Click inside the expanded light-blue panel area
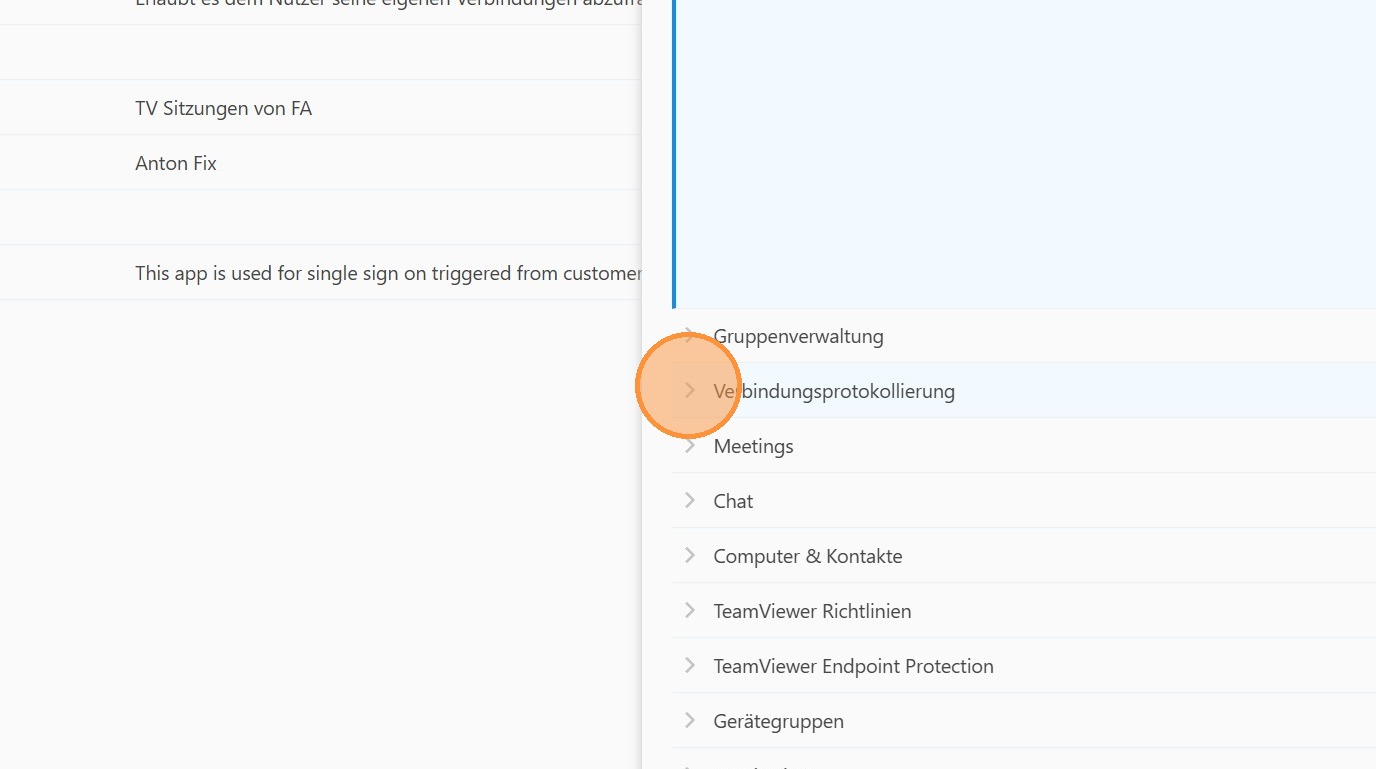The height and width of the screenshot is (769, 1376). [x=1020, y=150]
